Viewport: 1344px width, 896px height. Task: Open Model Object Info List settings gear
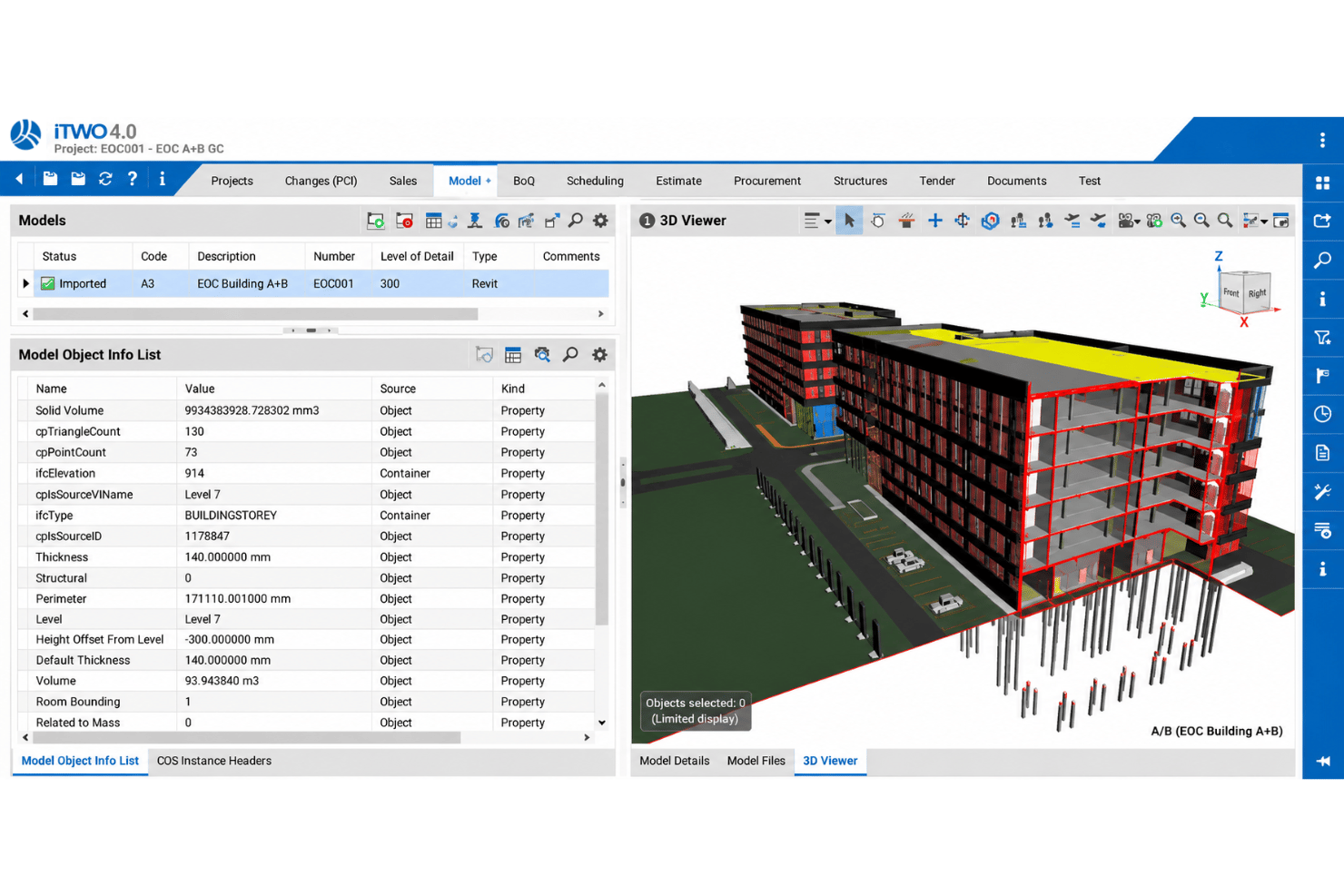click(599, 355)
